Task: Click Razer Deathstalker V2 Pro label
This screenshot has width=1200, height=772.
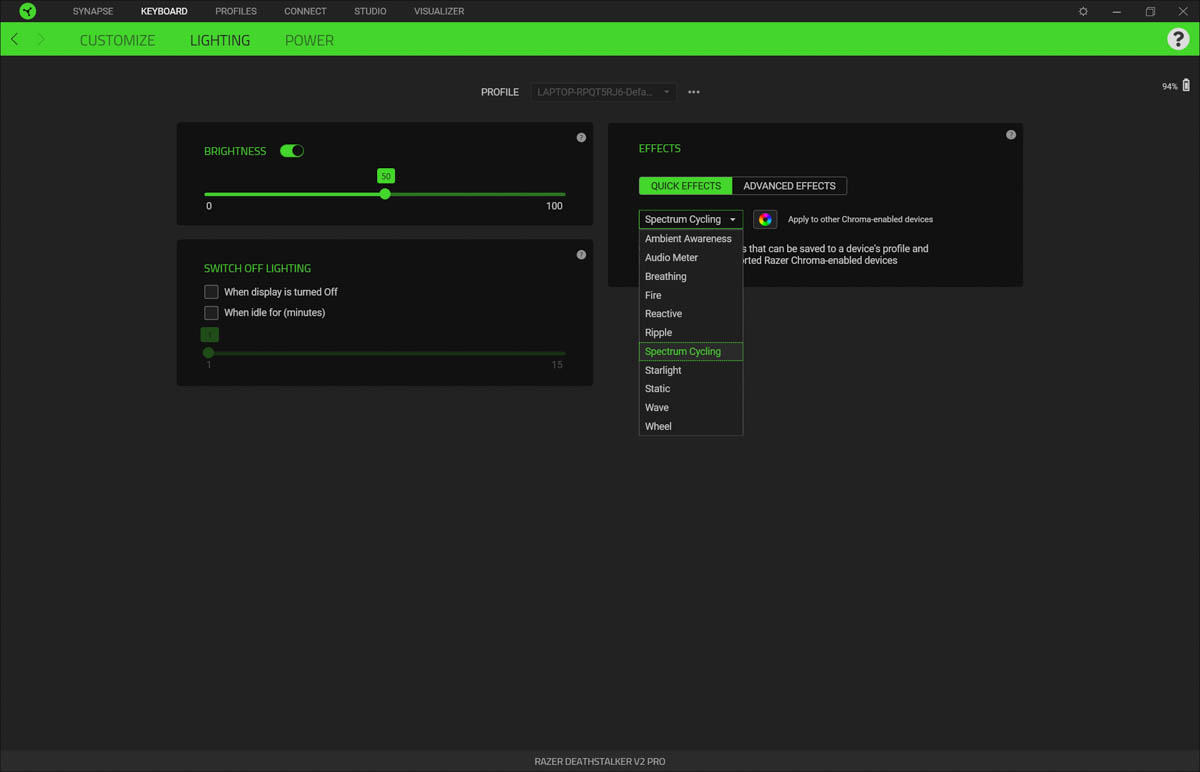Action: tap(600, 762)
